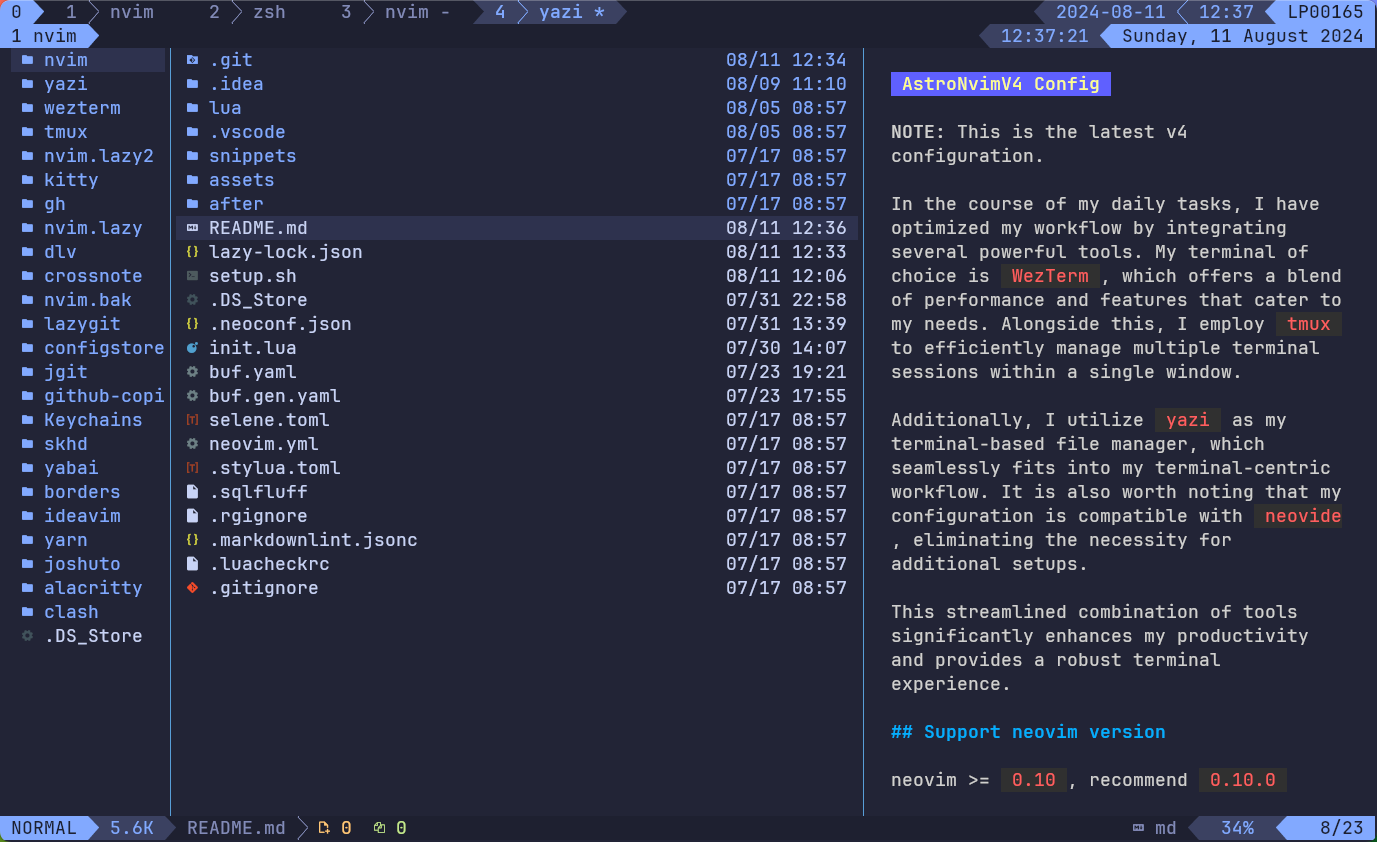The width and height of the screenshot is (1377, 842).
Task: Click the 0.10.0 version tag
Action: 1242,780
